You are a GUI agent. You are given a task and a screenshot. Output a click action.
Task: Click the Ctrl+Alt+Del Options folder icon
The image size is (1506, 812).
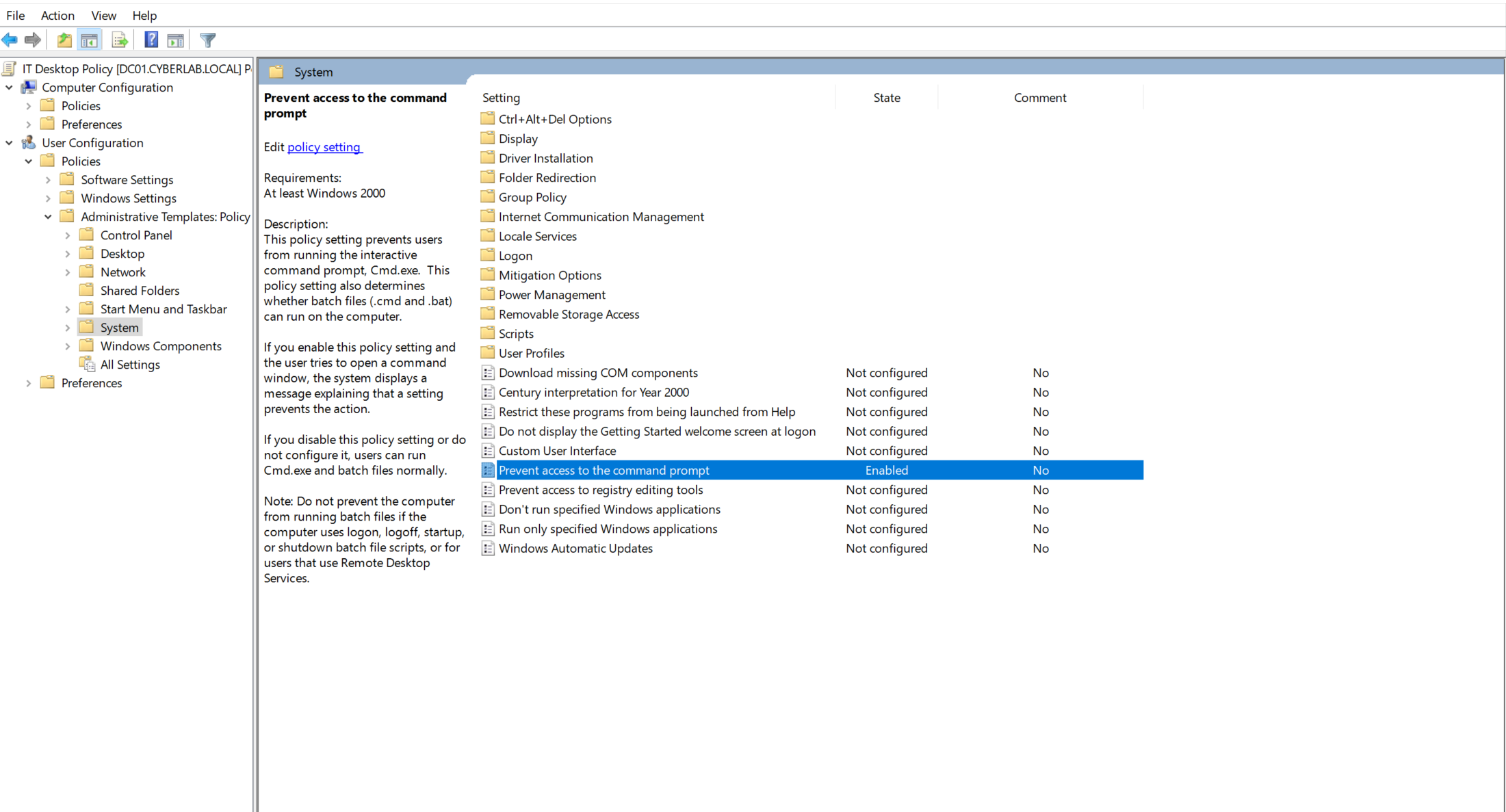pos(488,118)
